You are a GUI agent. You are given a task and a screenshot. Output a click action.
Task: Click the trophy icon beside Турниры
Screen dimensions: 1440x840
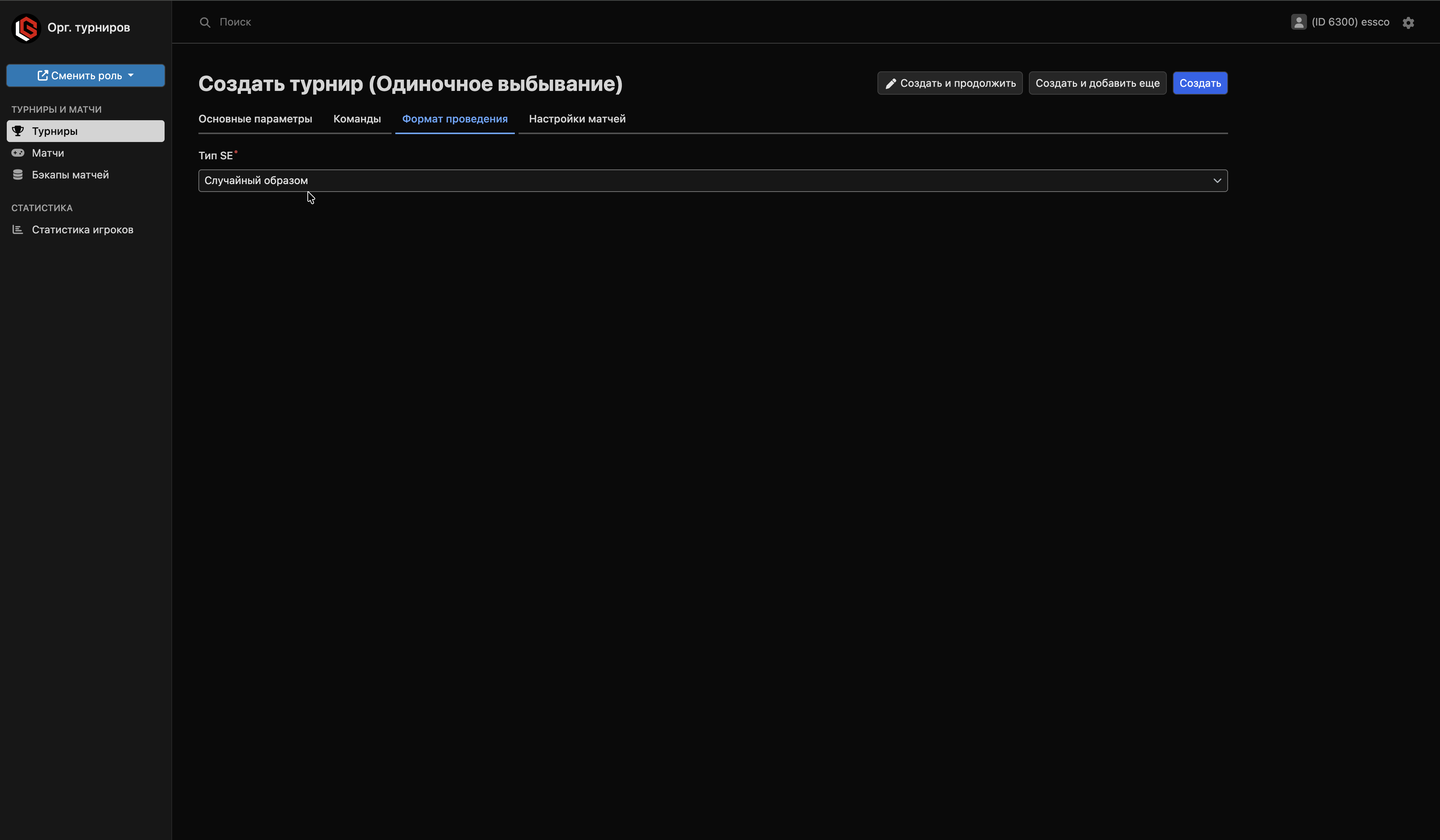tap(18, 131)
